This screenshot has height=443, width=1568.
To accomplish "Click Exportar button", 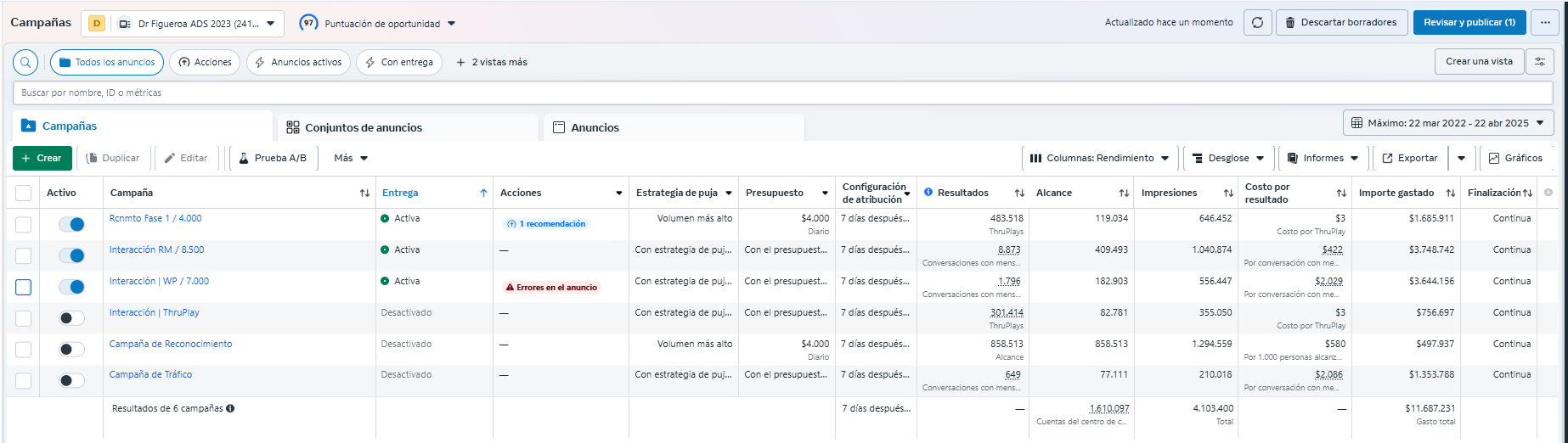I will (1409, 158).
